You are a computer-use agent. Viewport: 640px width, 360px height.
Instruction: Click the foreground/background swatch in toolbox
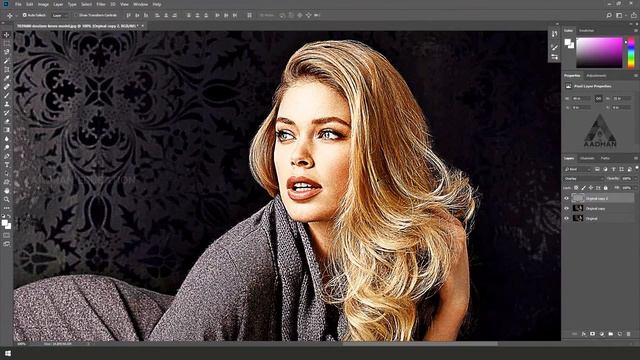click(x=6, y=224)
